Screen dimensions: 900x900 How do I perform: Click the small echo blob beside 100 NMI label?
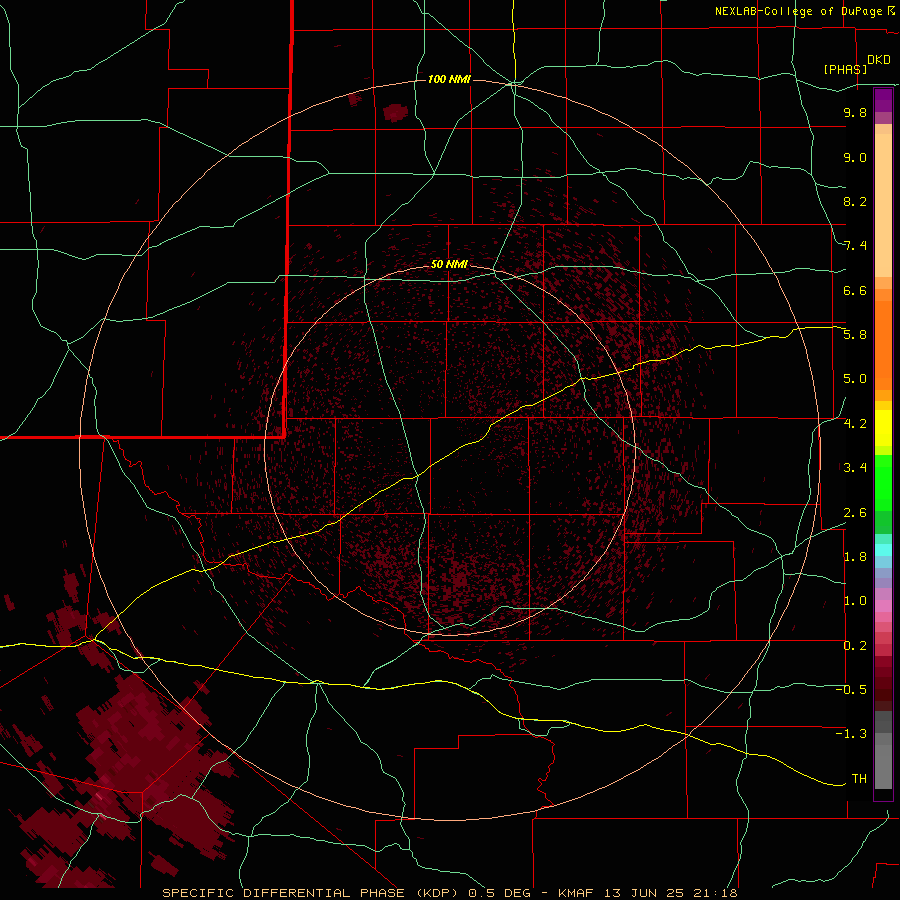point(395,112)
